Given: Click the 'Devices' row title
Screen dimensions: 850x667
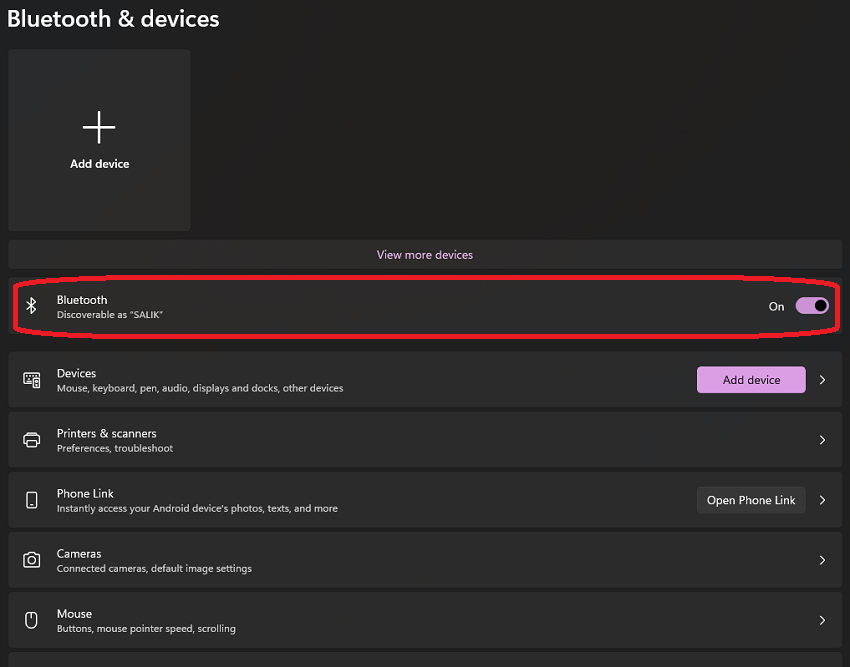Looking at the screenshot, I should (x=76, y=373).
